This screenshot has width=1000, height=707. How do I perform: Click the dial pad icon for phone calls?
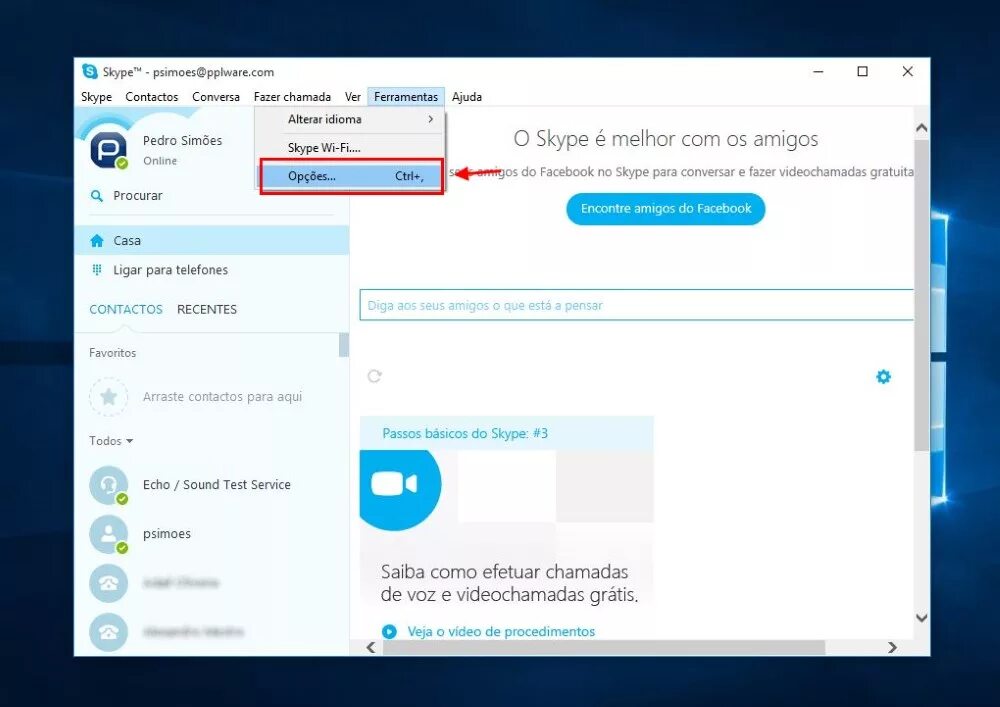97,270
